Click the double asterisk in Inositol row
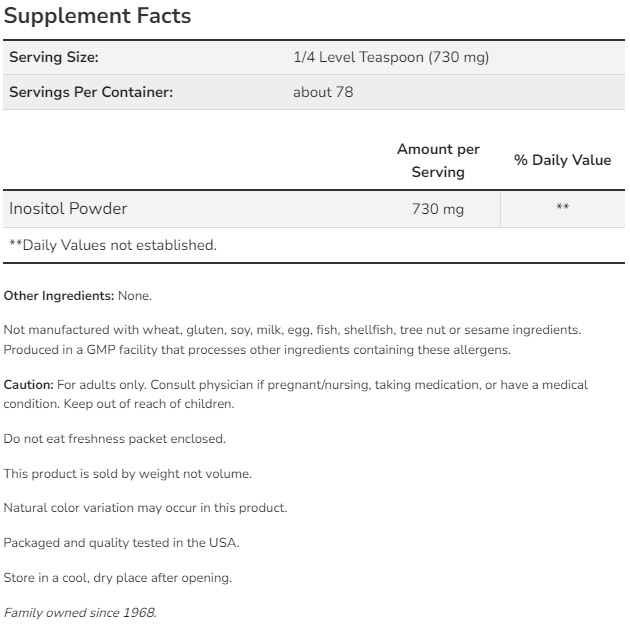The height and width of the screenshot is (624, 630). (563, 209)
